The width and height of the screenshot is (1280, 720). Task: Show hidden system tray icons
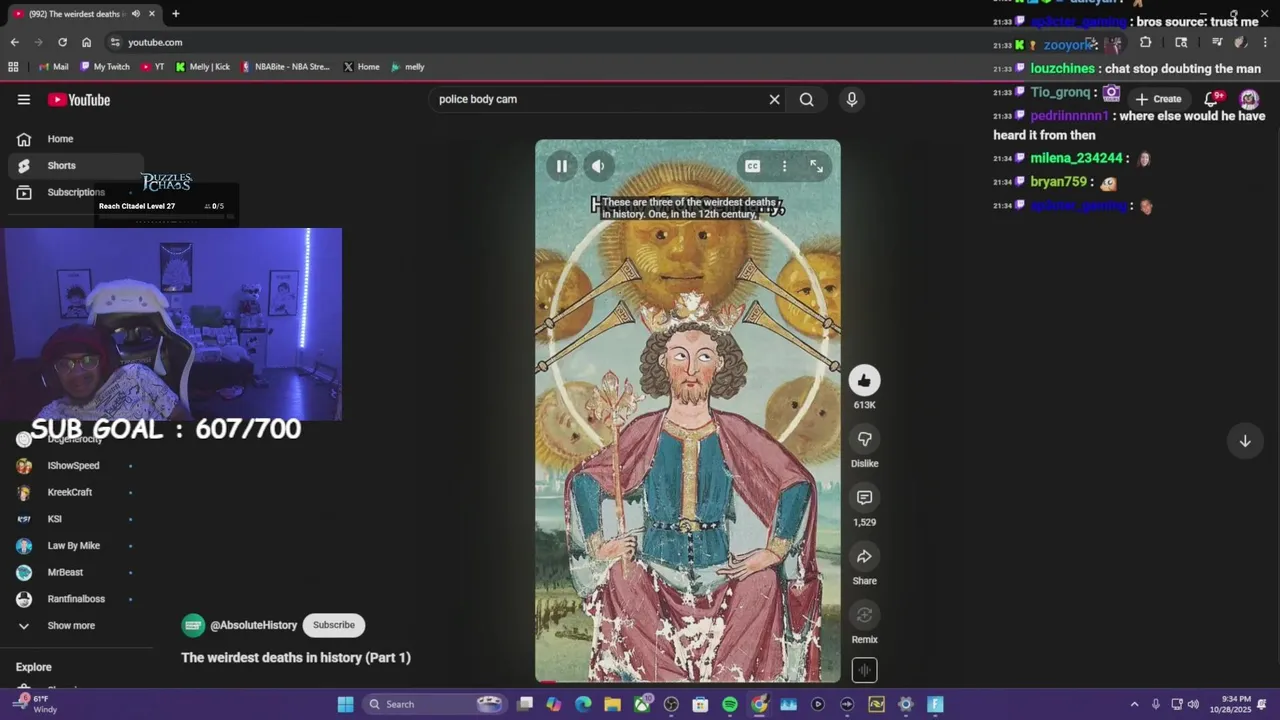point(1134,704)
